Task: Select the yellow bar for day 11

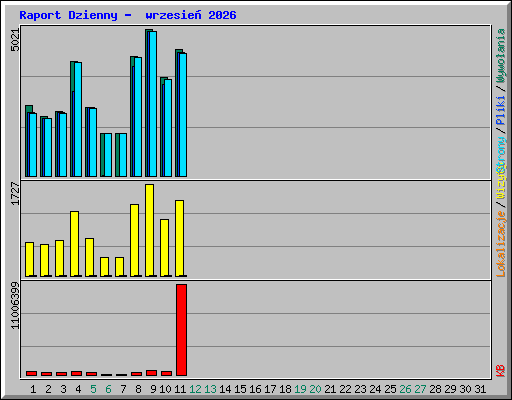Action: 180,238
